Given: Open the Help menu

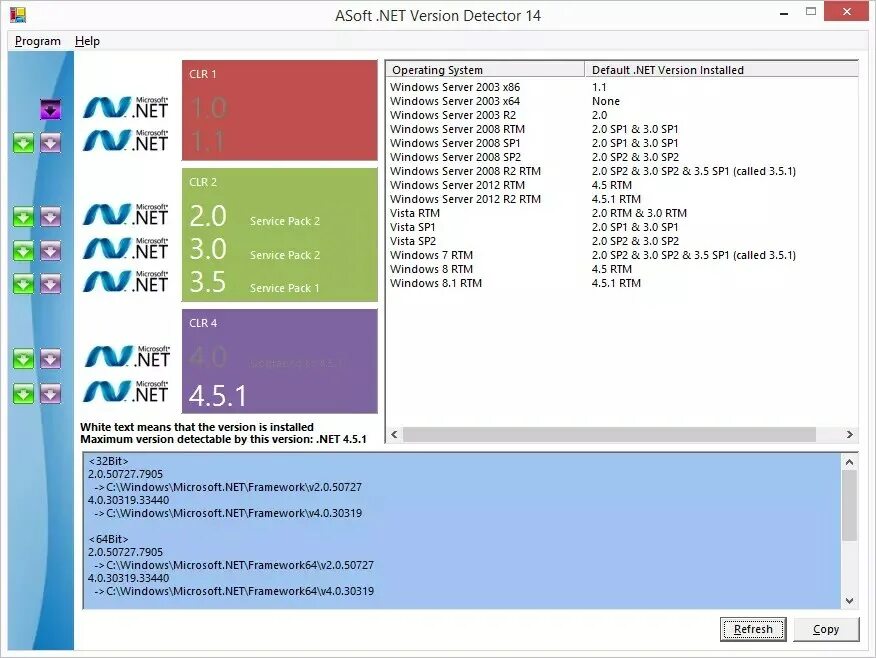Looking at the screenshot, I should pos(87,41).
